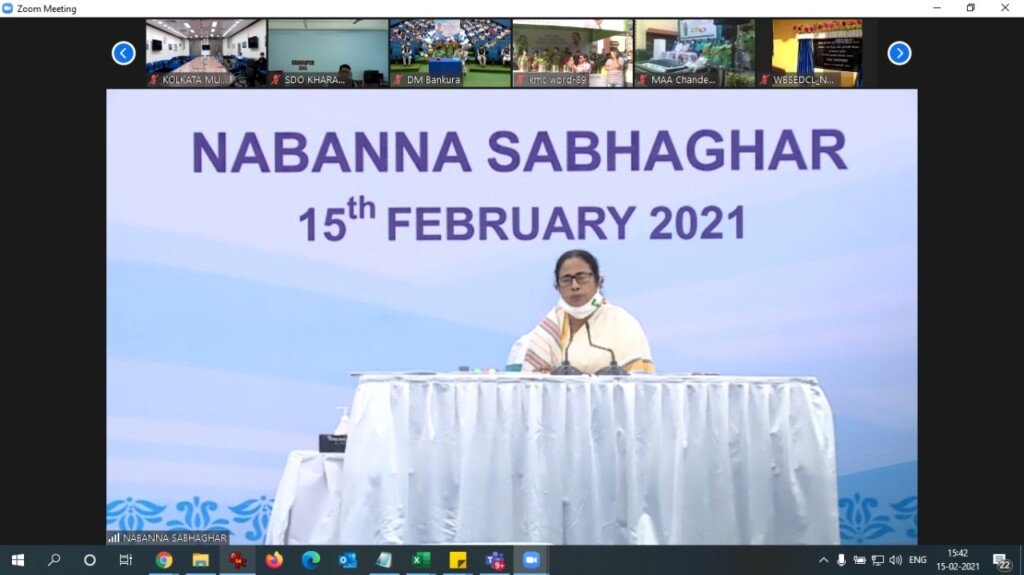This screenshot has width=1024, height=575.
Task: Click the Zoom app taskbar icon
Action: 531,560
